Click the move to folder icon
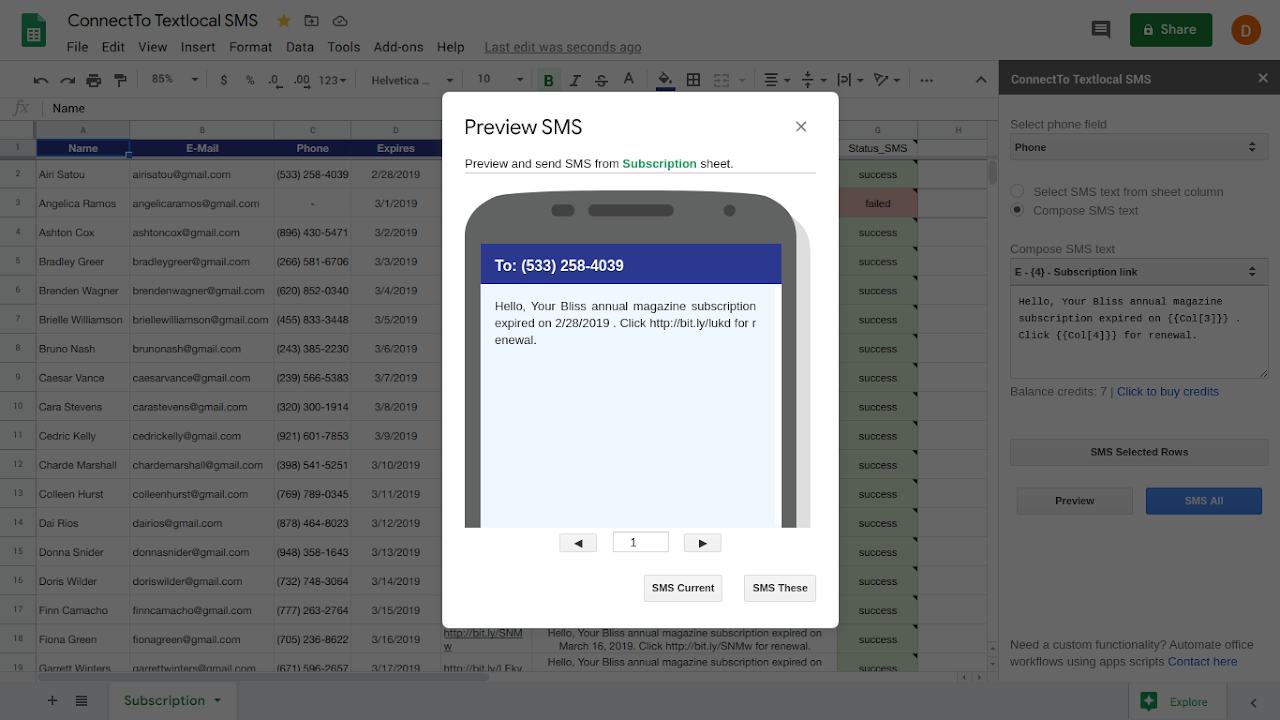This screenshot has width=1280, height=720. [x=312, y=20]
